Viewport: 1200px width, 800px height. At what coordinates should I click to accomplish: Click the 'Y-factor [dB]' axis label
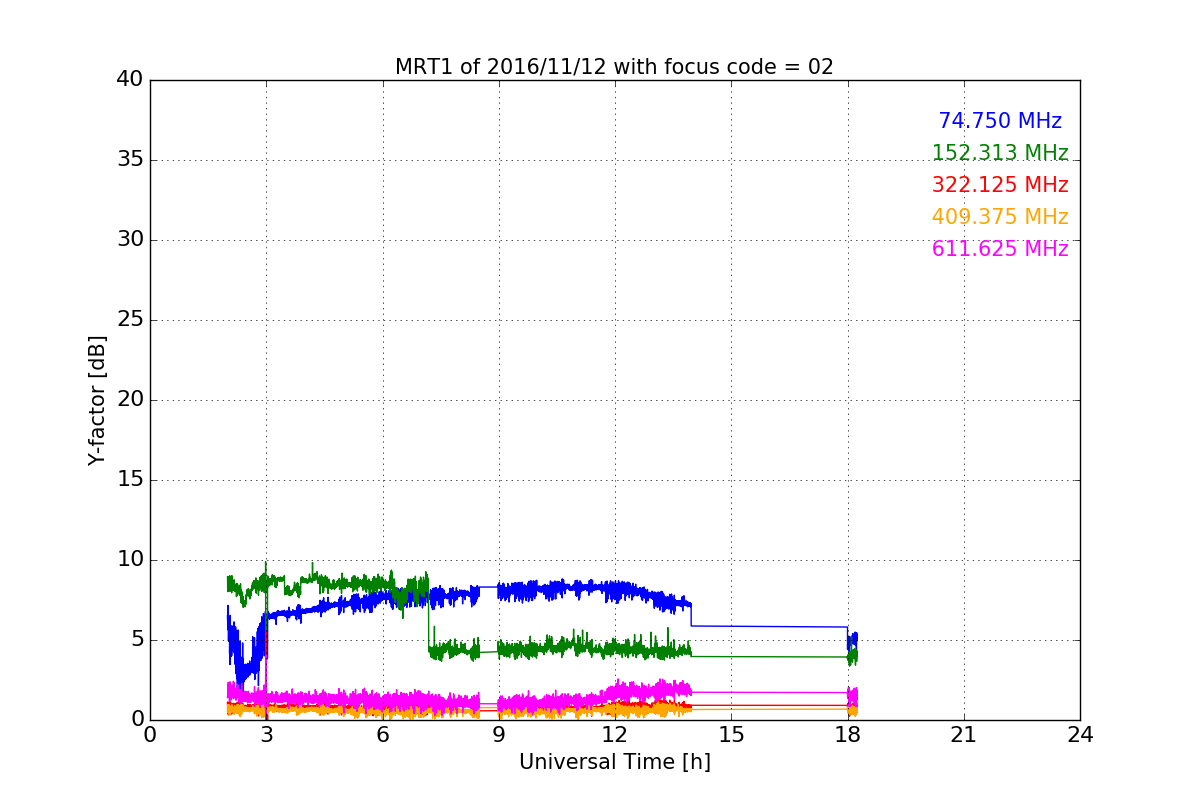[x=97, y=400]
